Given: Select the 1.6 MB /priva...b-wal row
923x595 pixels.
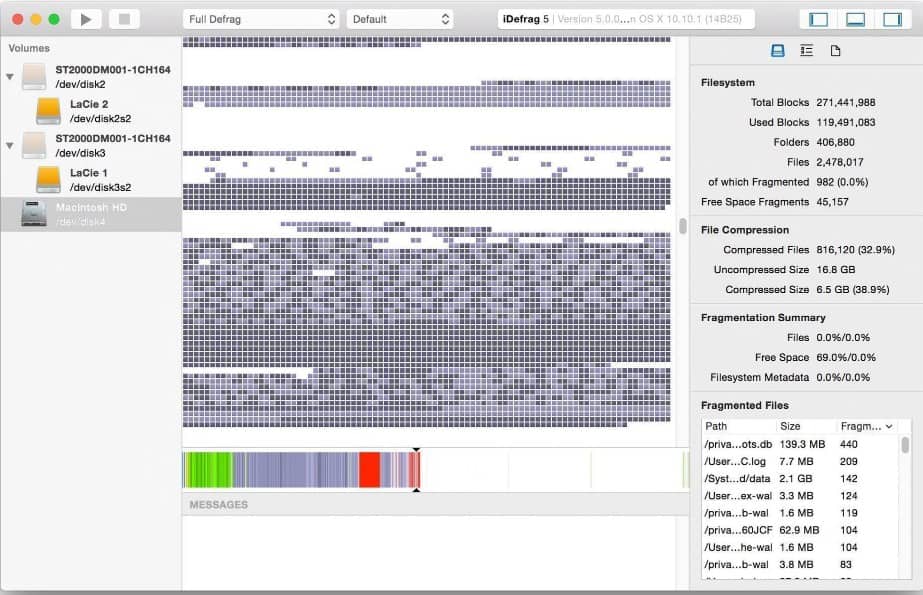Looking at the screenshot, I should point(800,513).
